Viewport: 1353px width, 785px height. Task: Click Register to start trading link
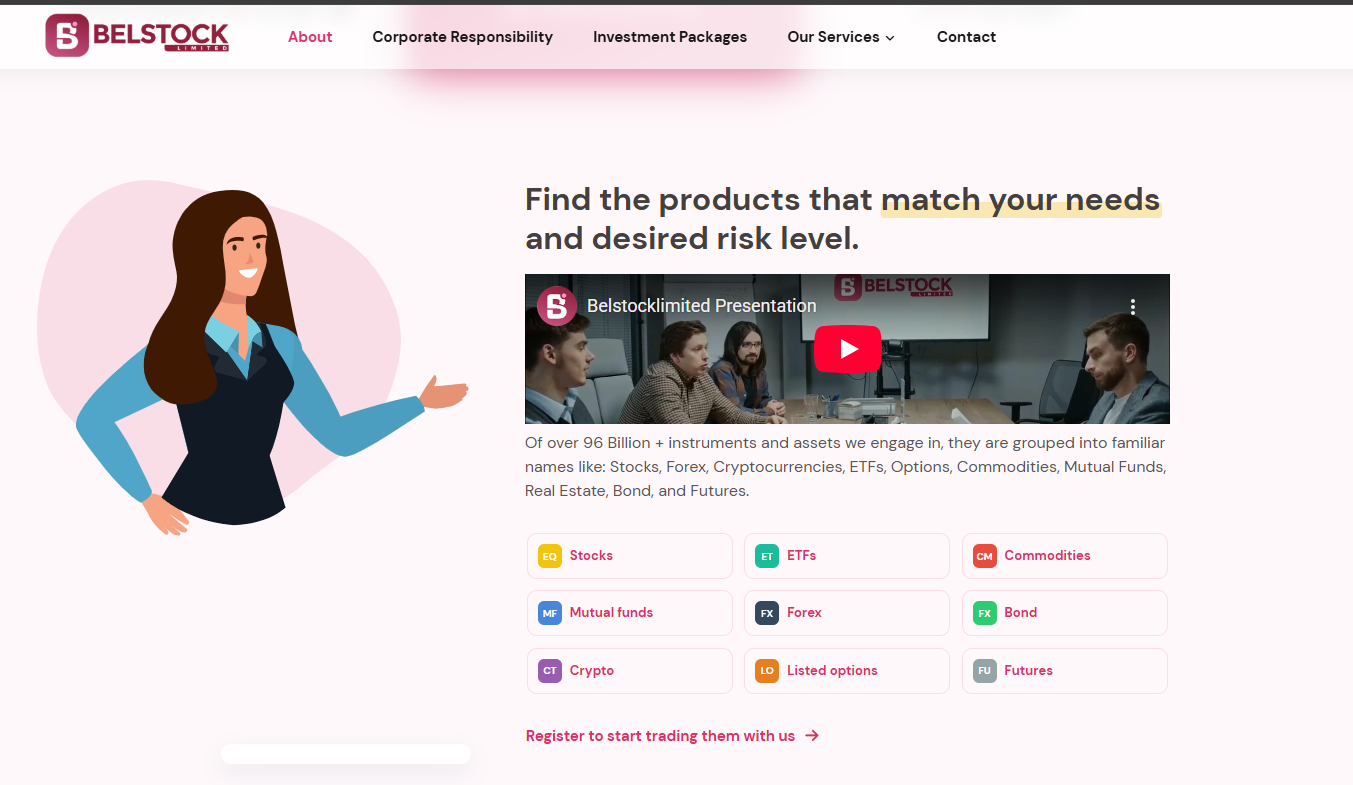[x=672, y=736]
